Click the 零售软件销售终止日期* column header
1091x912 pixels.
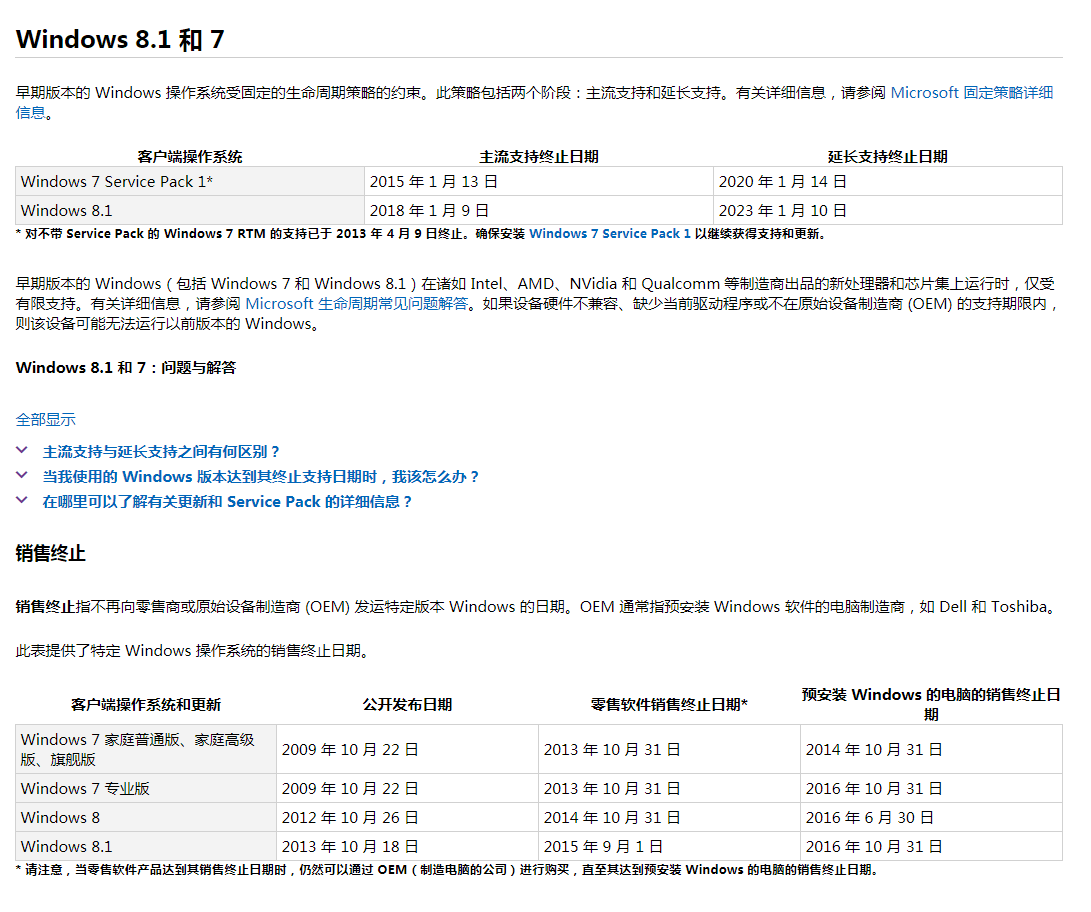(x=668, y=704)
